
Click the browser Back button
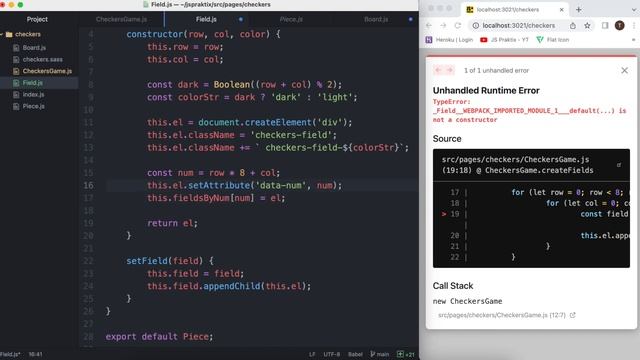coord(429,25)
